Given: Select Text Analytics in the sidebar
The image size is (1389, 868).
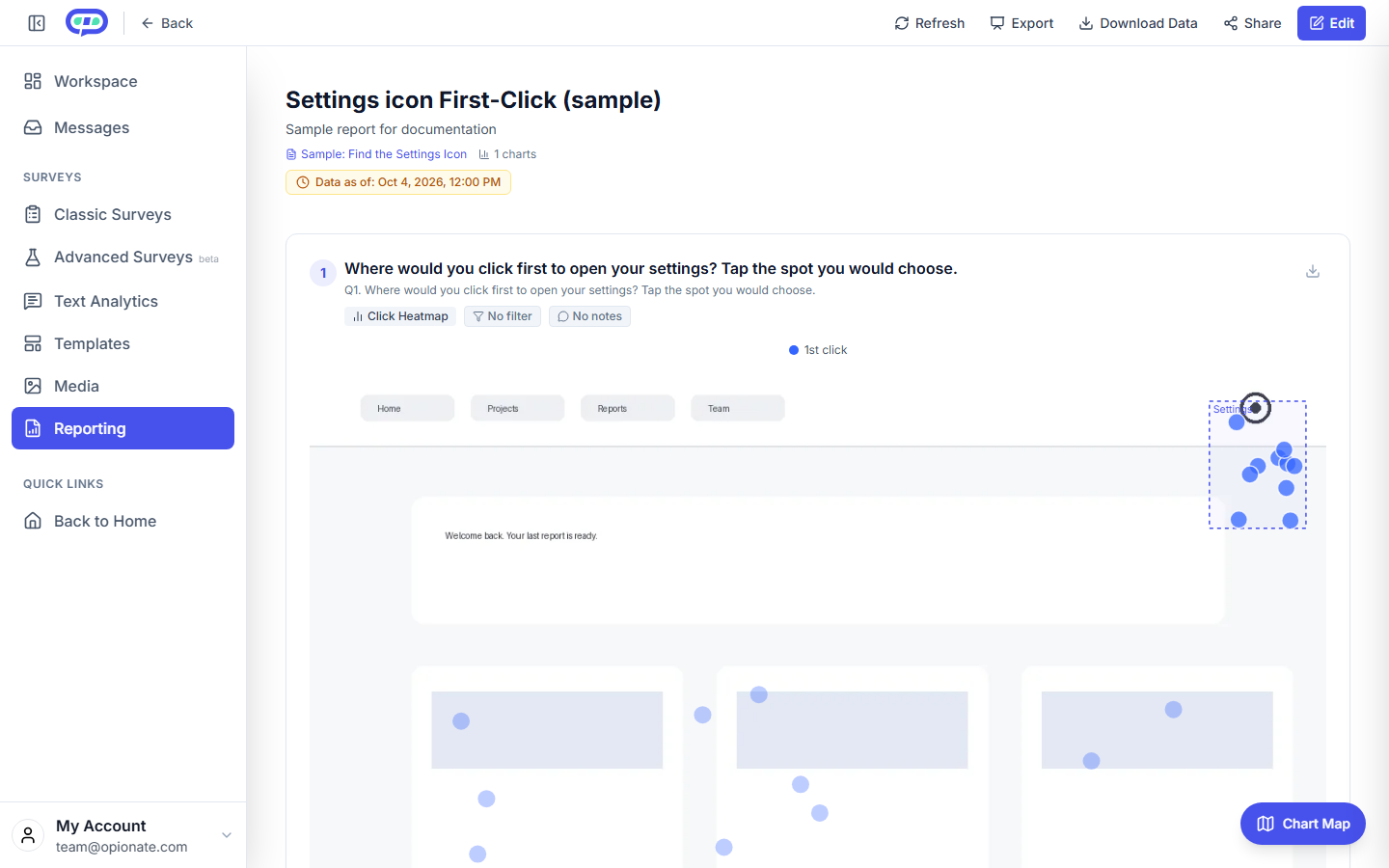Looking at the screenshot, I should point(123,301).
